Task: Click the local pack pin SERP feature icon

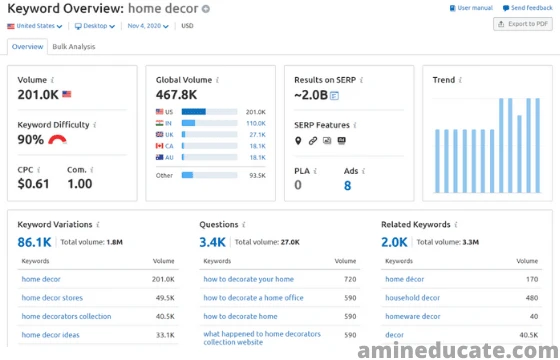Action: 298,141
